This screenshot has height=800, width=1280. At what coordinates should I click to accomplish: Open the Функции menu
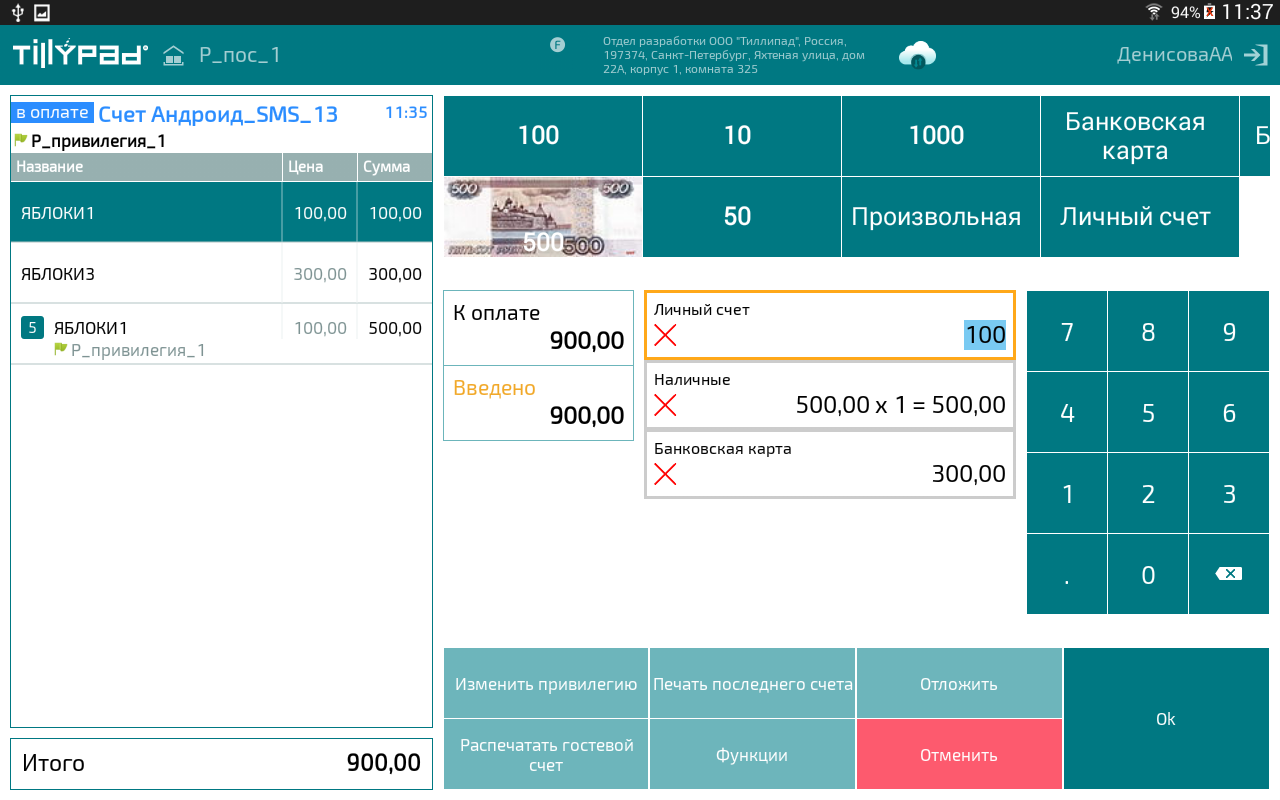pyautogui.click(x=753, y=755)
